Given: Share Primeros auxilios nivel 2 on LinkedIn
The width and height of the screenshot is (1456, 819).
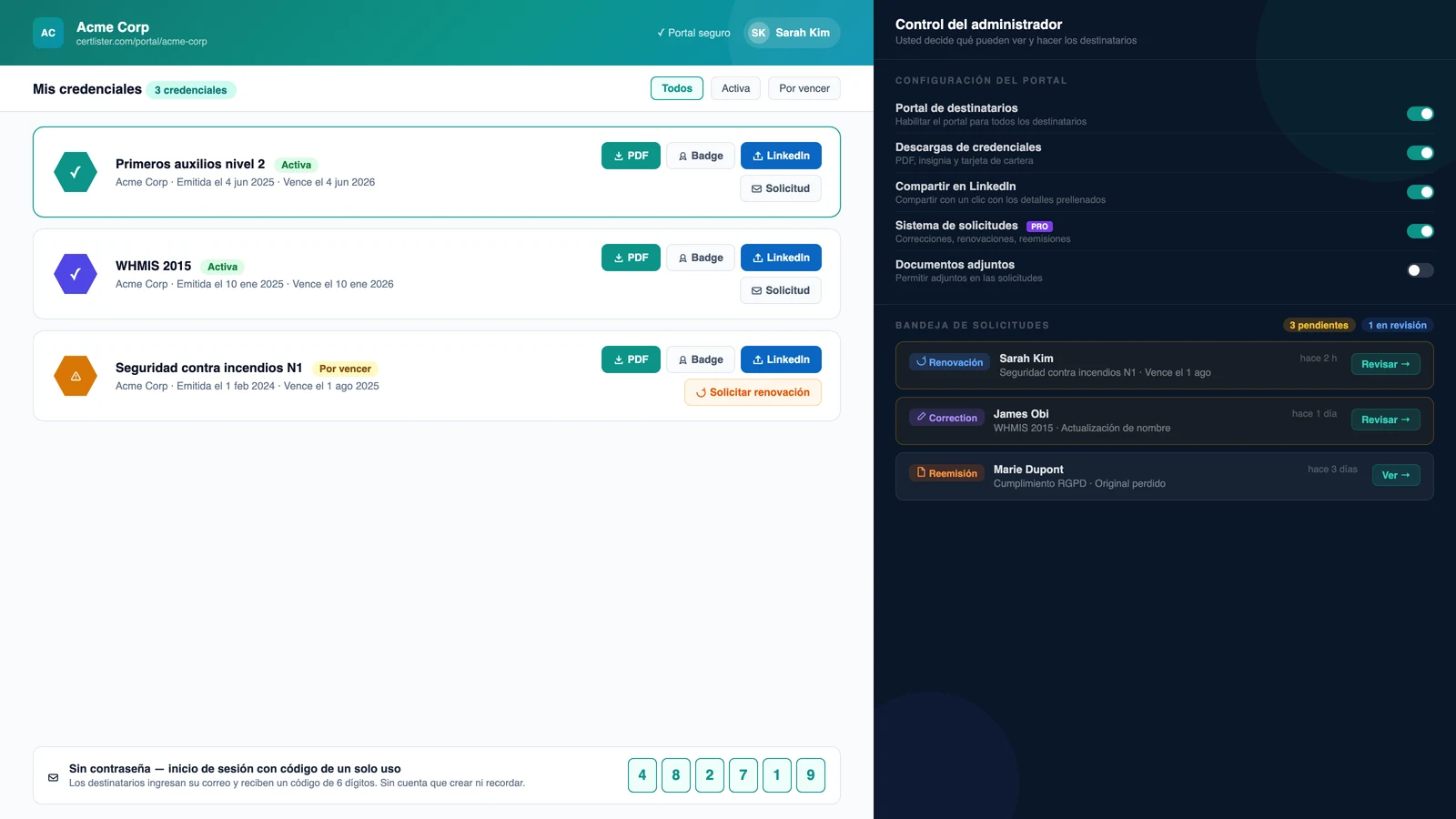Looking at the screenshot, I should [781, 156].
